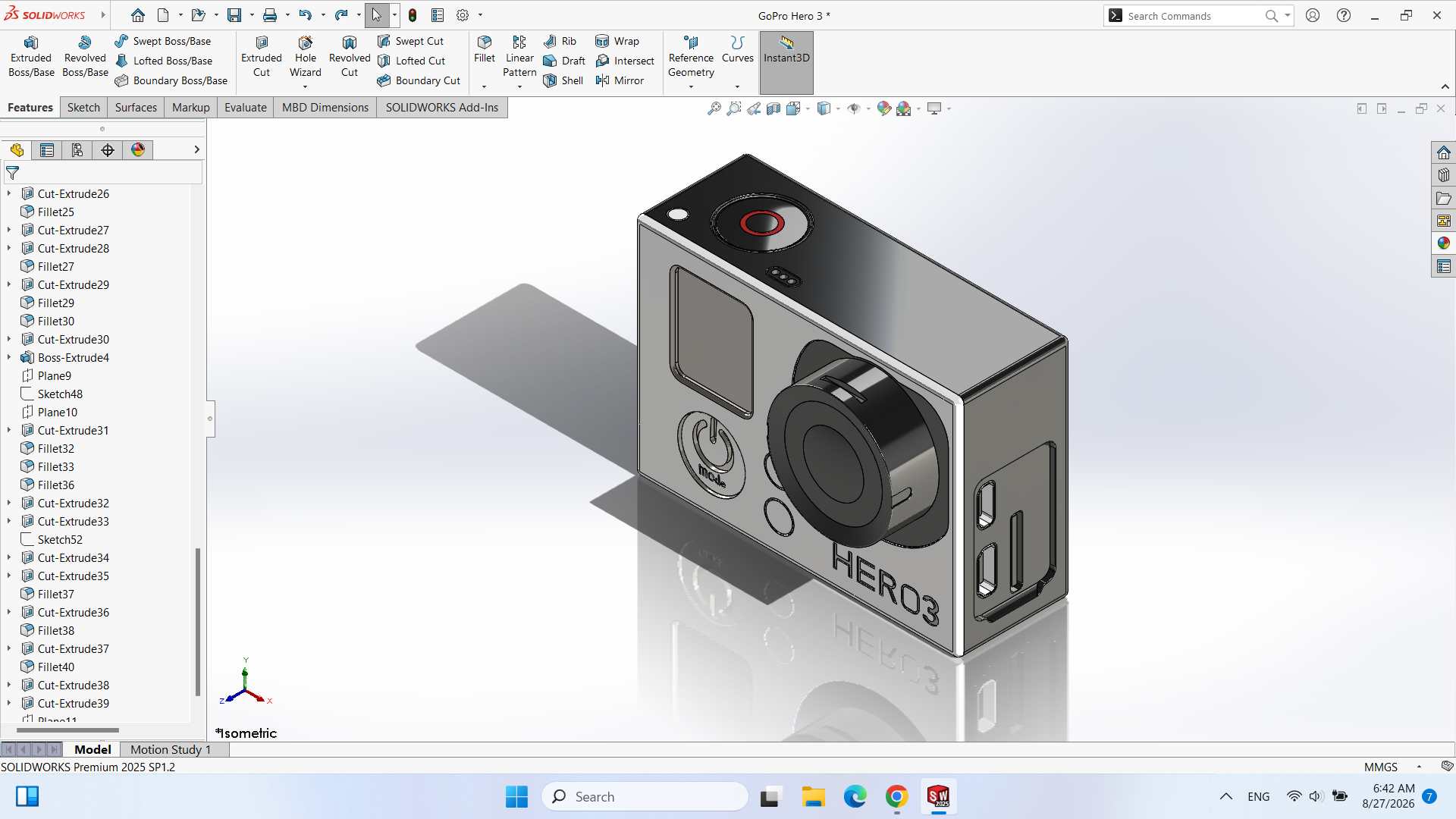Open the FeatureManager Design Tree tab
Screen dimensions: 1456x819
click(x=17, y=150)
